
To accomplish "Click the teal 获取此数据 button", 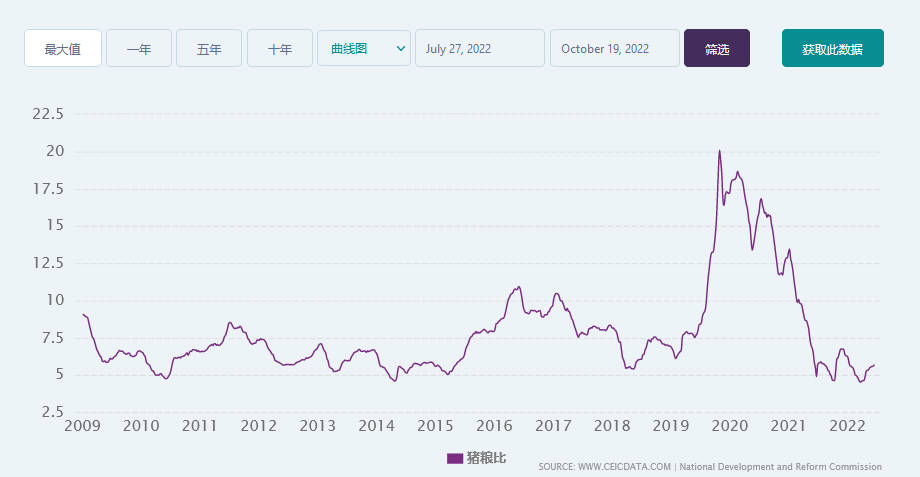I will click(832, 48).
